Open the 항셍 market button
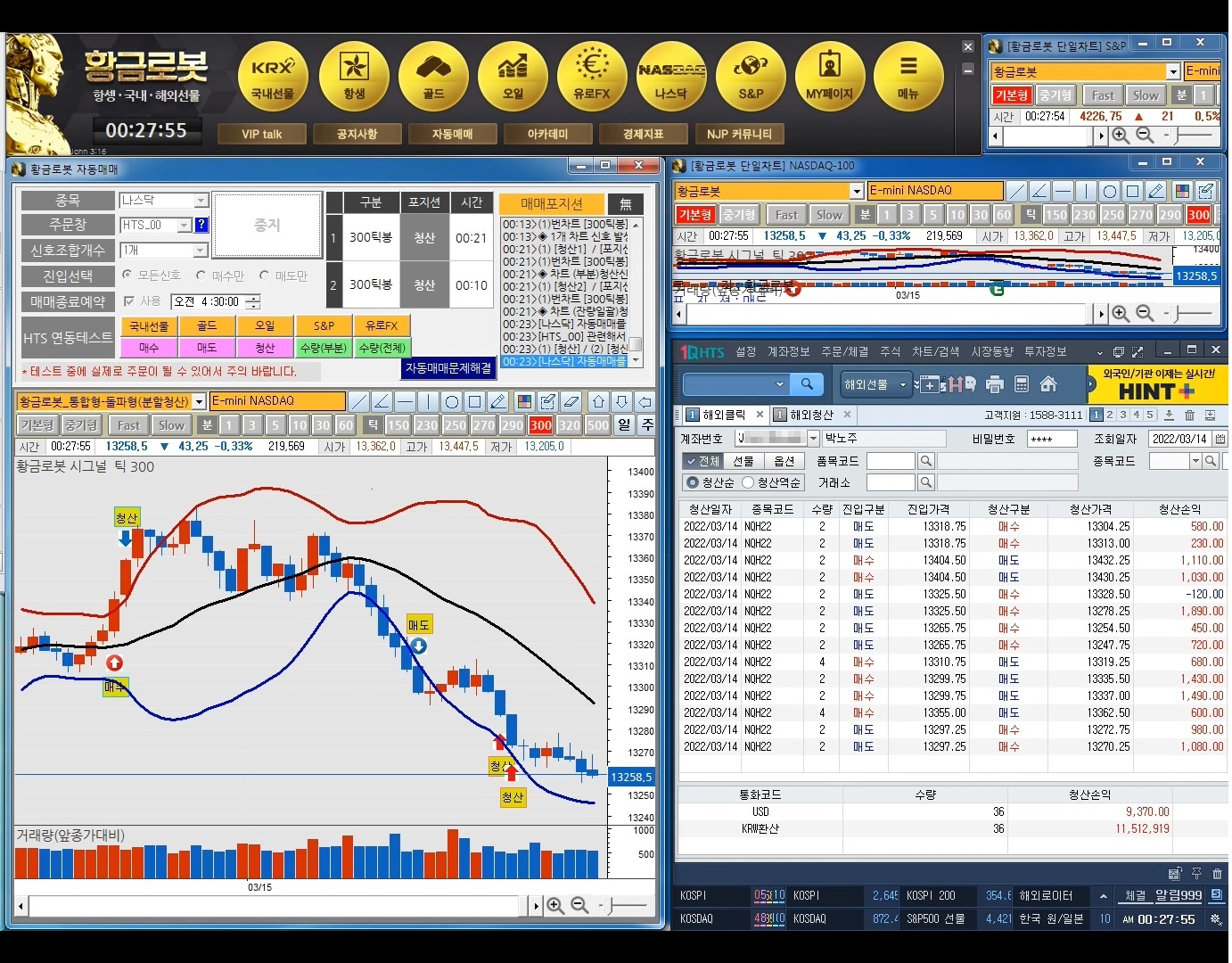This screenshot has width=1232, height=963. coord(354,75)
